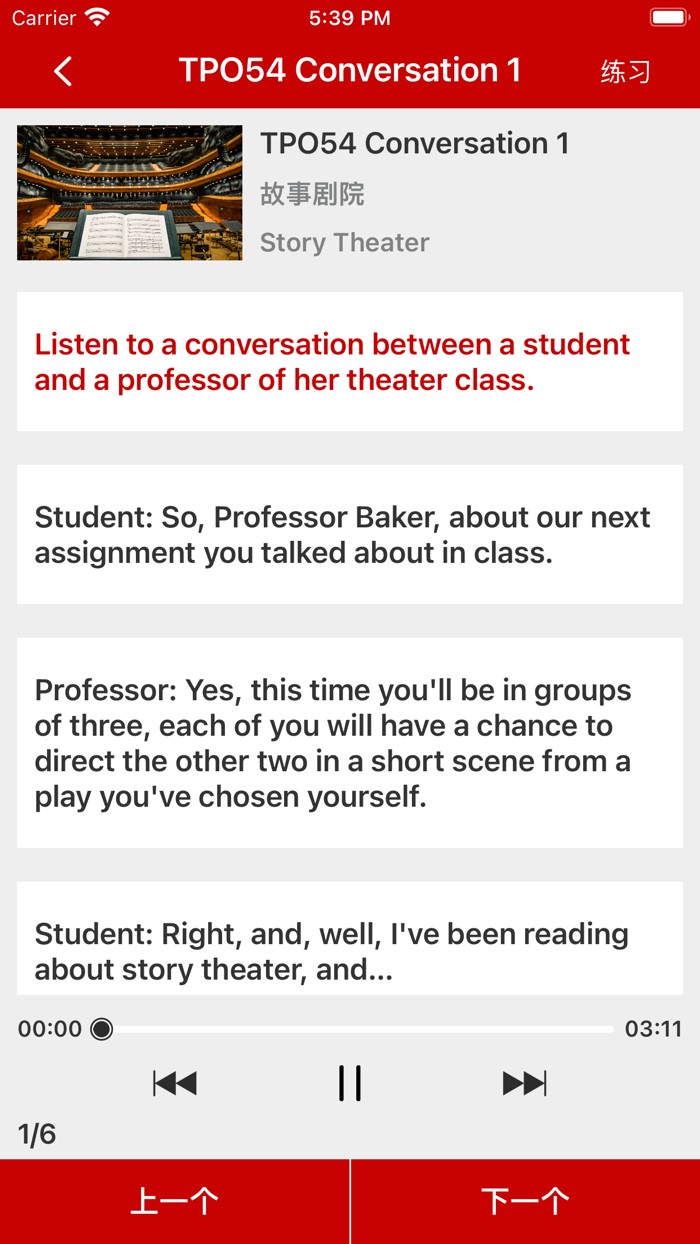Click the audio progress slider knob
Screen dimensions: 700x1244
point(102,1029)
